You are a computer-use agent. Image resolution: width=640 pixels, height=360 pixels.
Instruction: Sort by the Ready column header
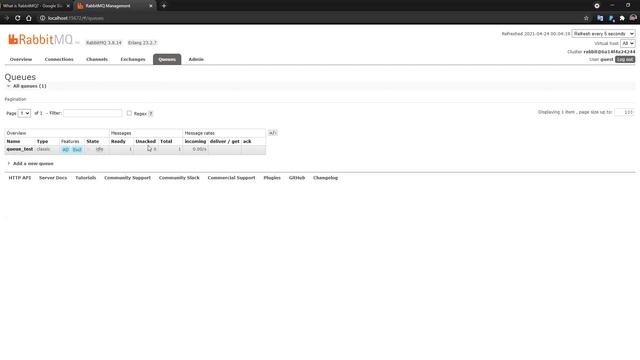tap(118, 141)
